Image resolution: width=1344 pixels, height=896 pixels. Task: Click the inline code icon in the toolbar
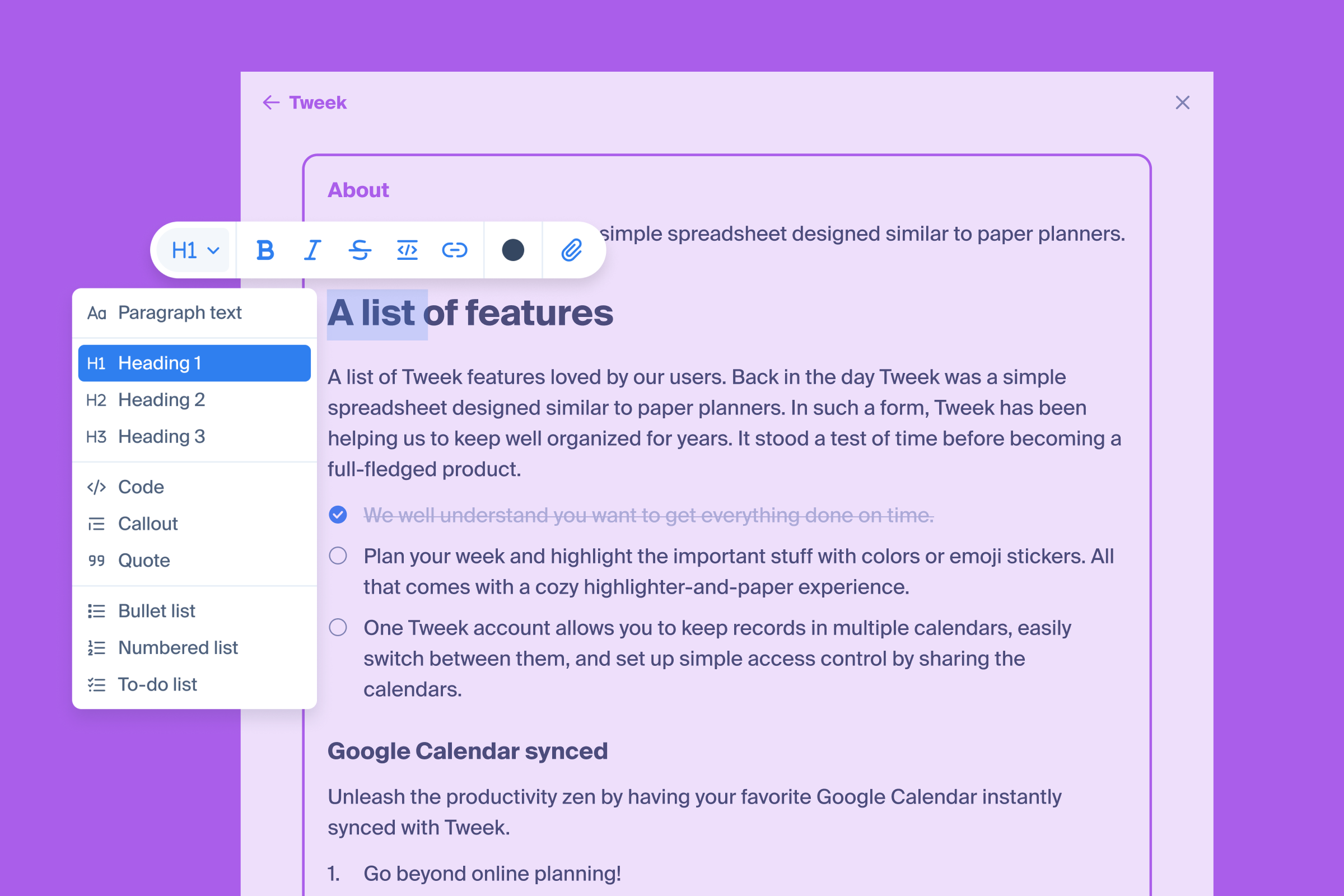pos(407,250)
